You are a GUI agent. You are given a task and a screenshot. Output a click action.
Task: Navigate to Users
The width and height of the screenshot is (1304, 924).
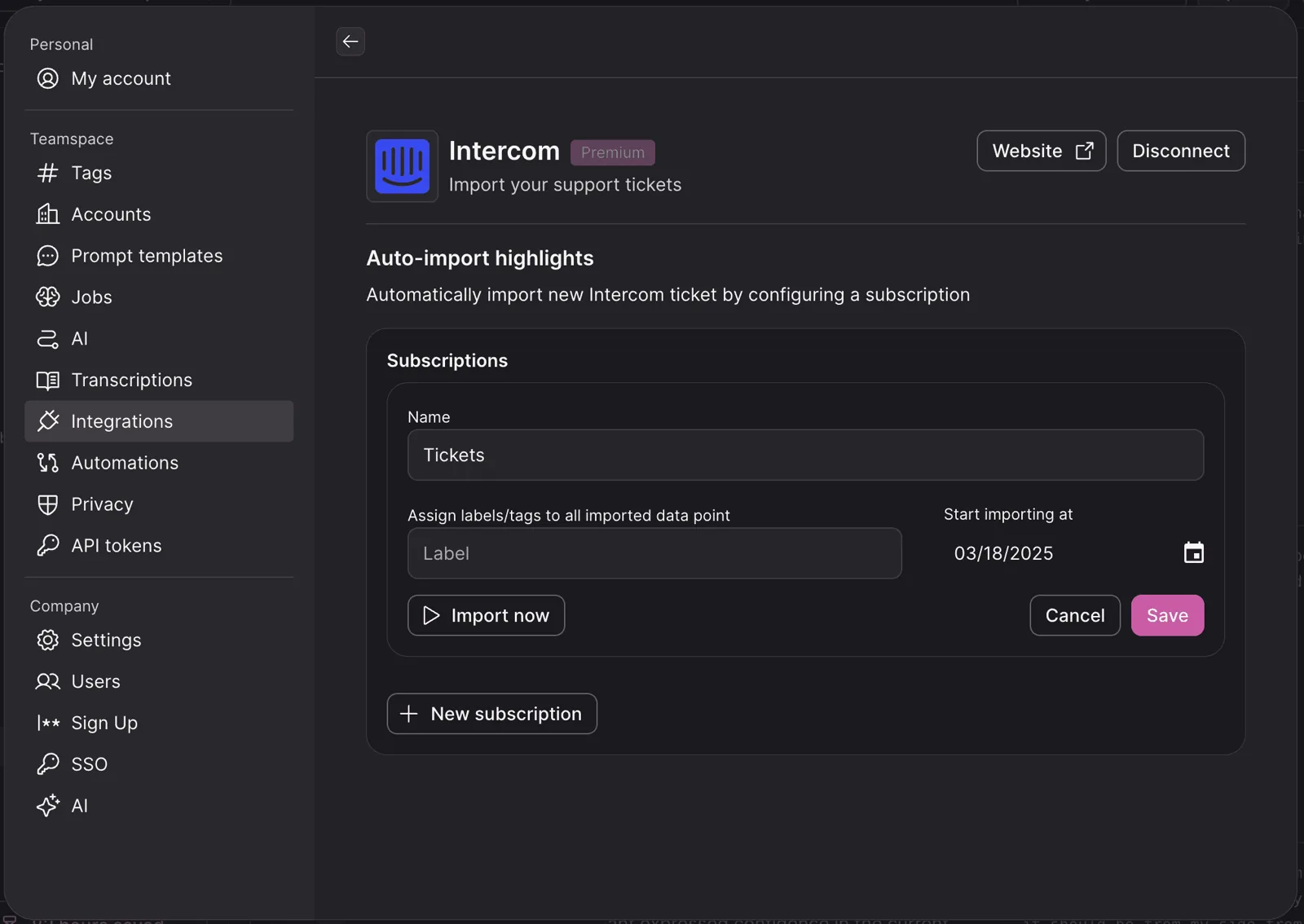pyautogui.click(x=159, y=681)
